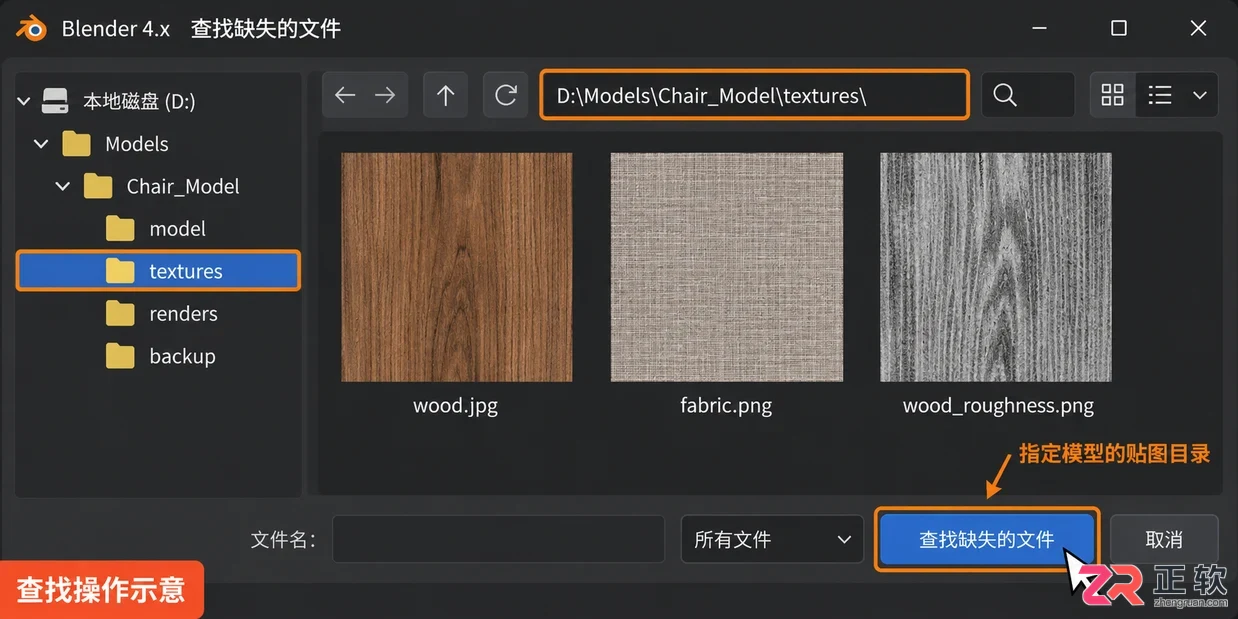Viewport: 1238px width, 619px height.
Task: Collapse the Chair_Model folder chevron
Action: 63,186
